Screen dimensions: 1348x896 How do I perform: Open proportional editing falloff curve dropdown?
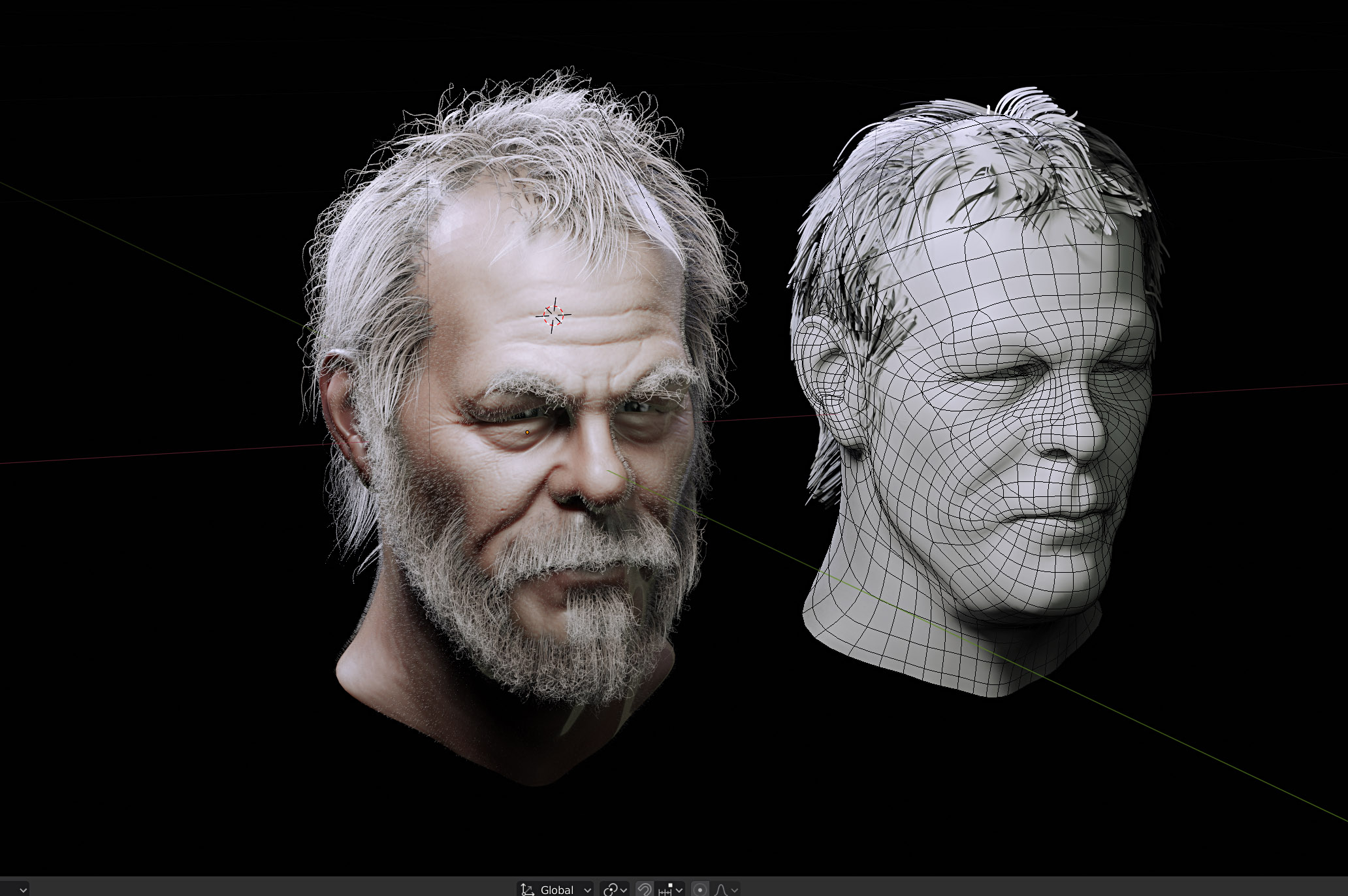pyautogui.click(x=726, y=889)
